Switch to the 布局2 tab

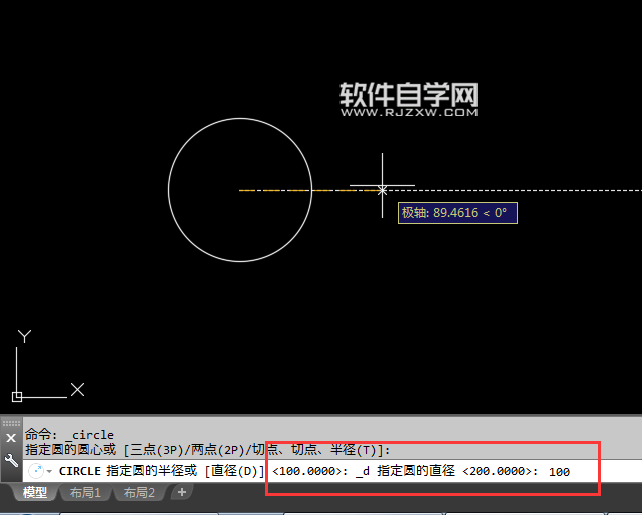[x=139, y=492]
